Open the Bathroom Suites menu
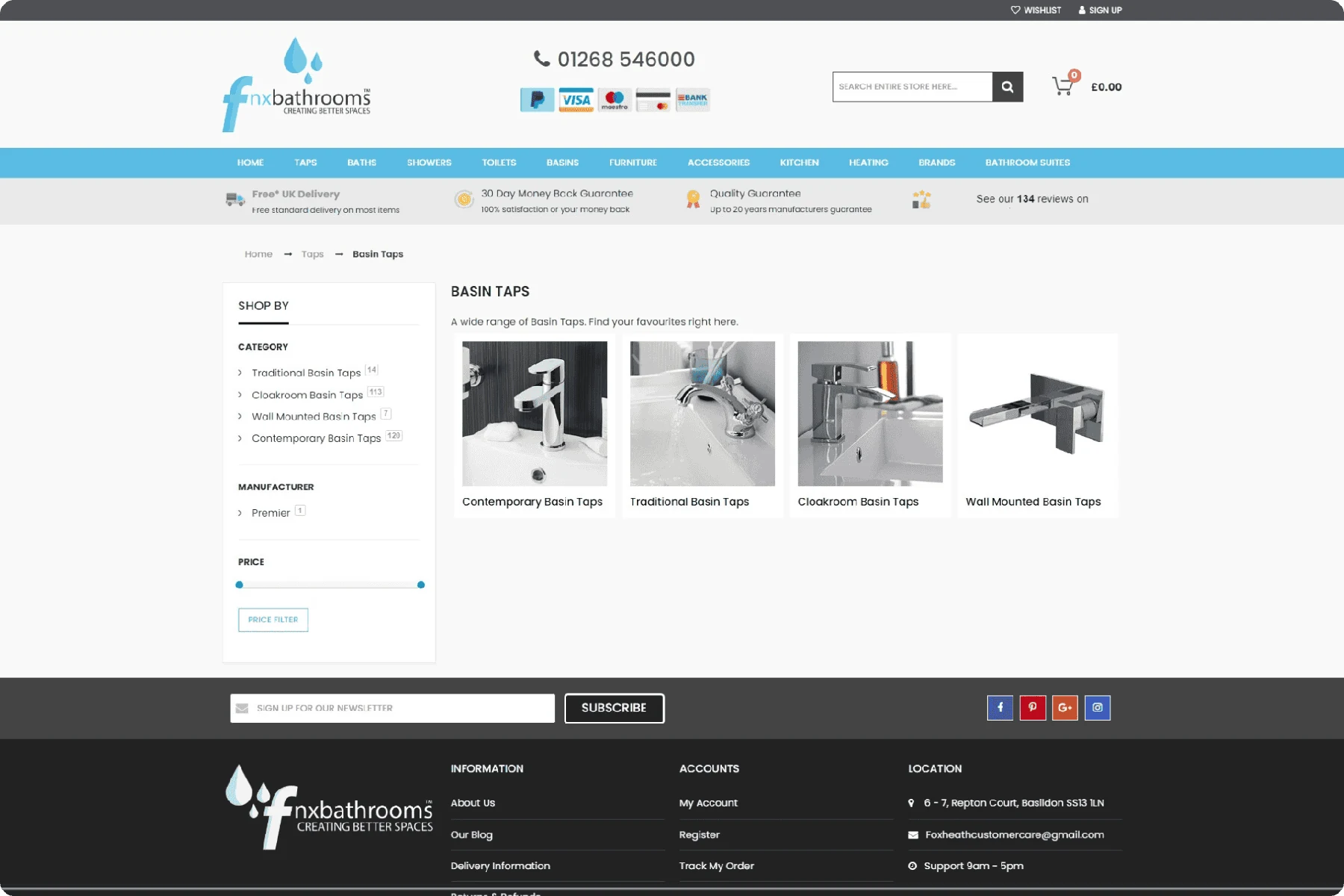Screen dimensions: 1344x896 (1027, 163)
